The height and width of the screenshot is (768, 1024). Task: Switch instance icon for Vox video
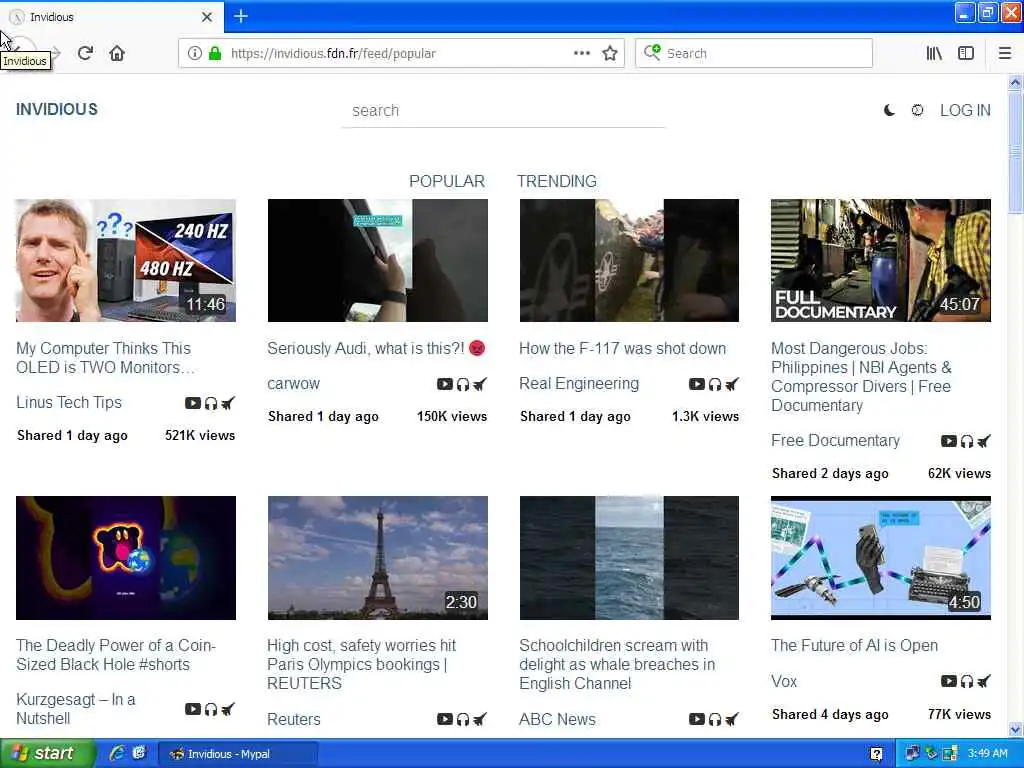point(984,681)
